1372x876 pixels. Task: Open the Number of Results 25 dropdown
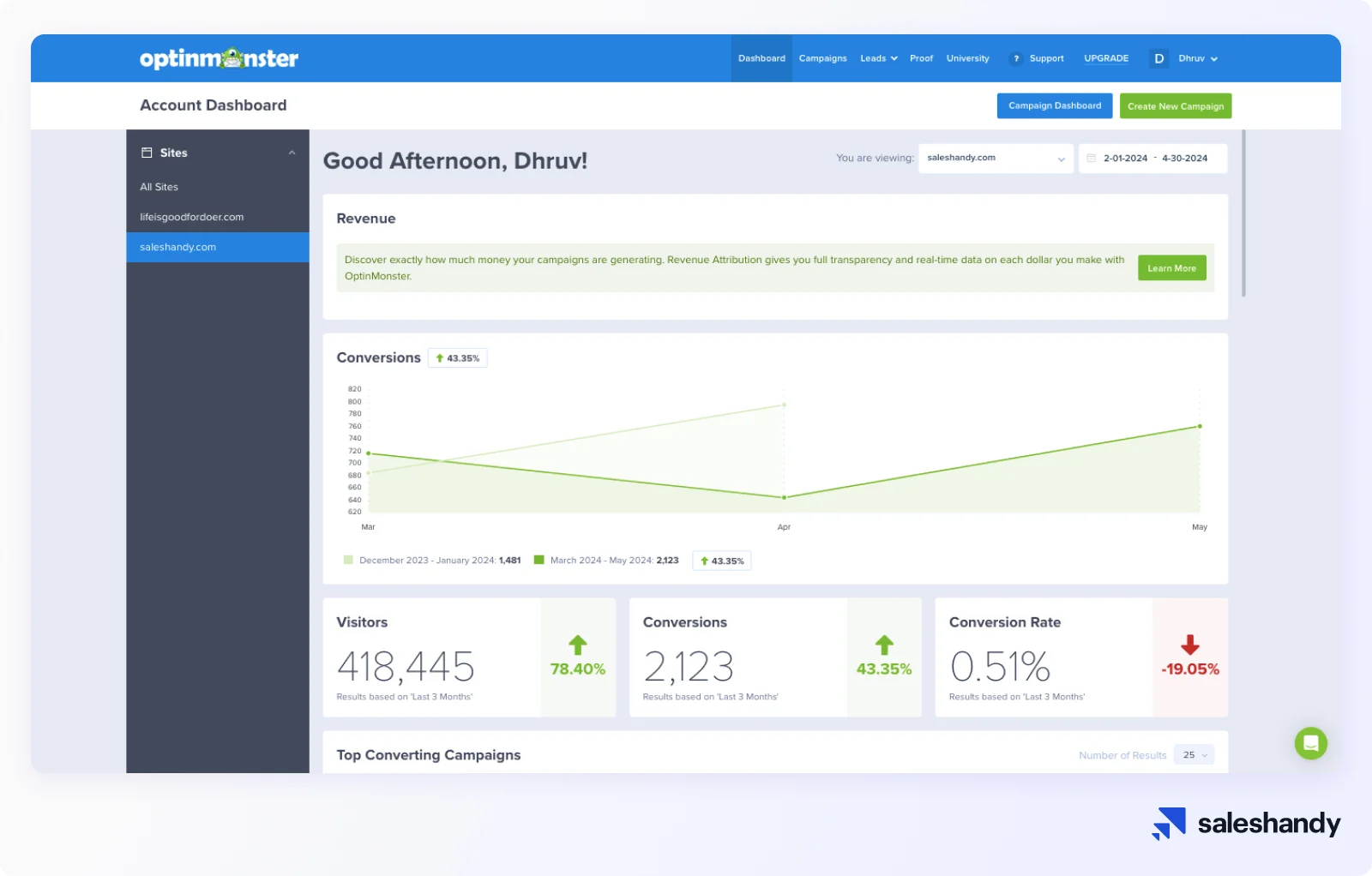1194,754
